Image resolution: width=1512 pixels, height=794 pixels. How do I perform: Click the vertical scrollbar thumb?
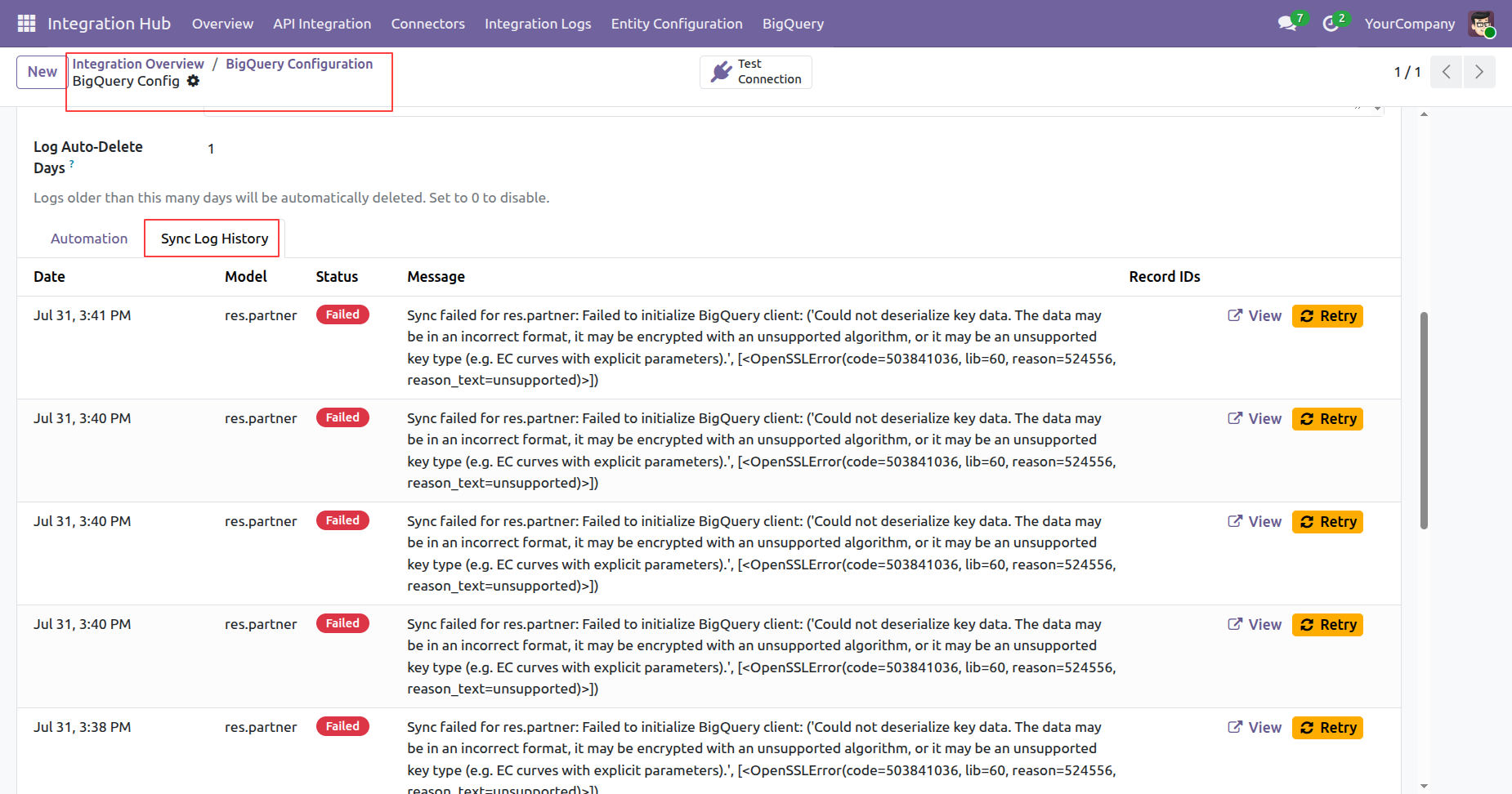pos(1424,420)
